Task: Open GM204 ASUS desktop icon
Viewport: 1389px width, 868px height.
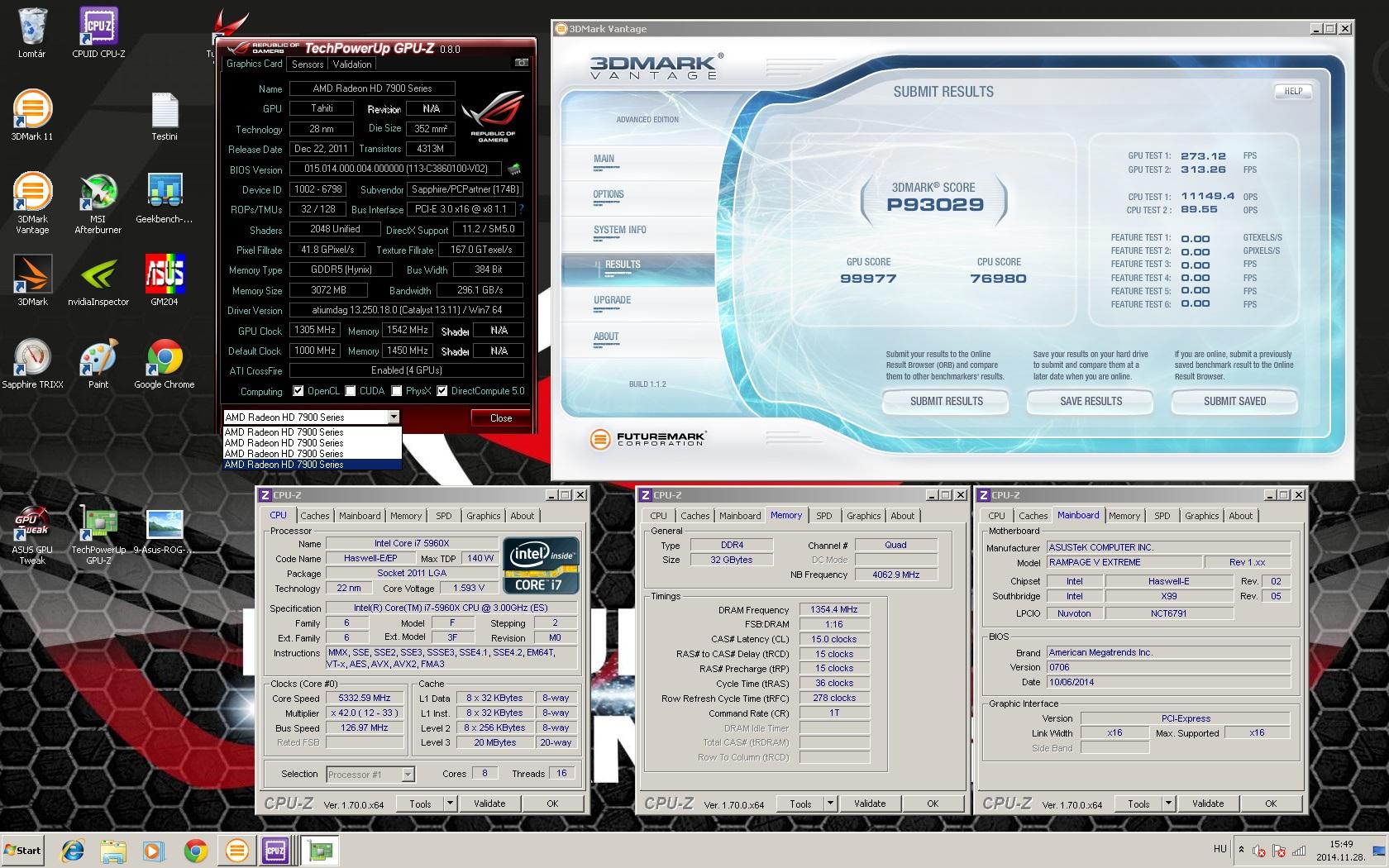Action: (x=165, y=281)
